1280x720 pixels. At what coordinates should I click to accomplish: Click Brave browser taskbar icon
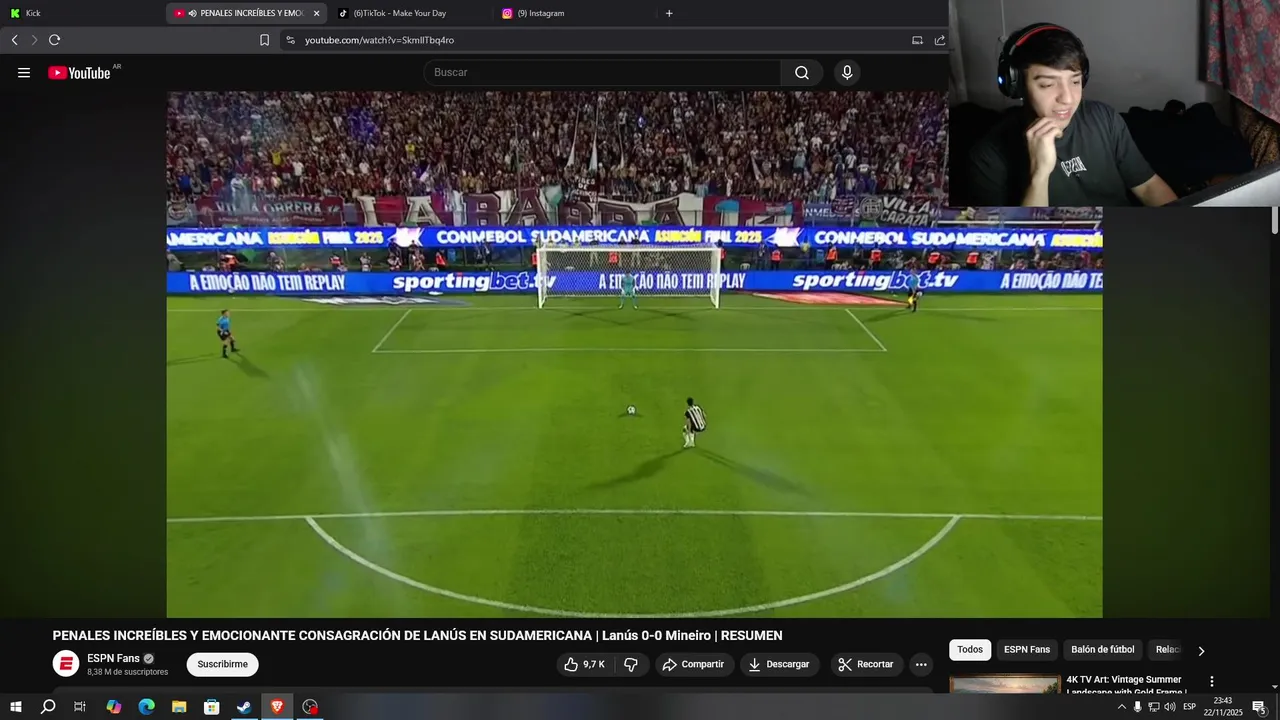[277, 707]
